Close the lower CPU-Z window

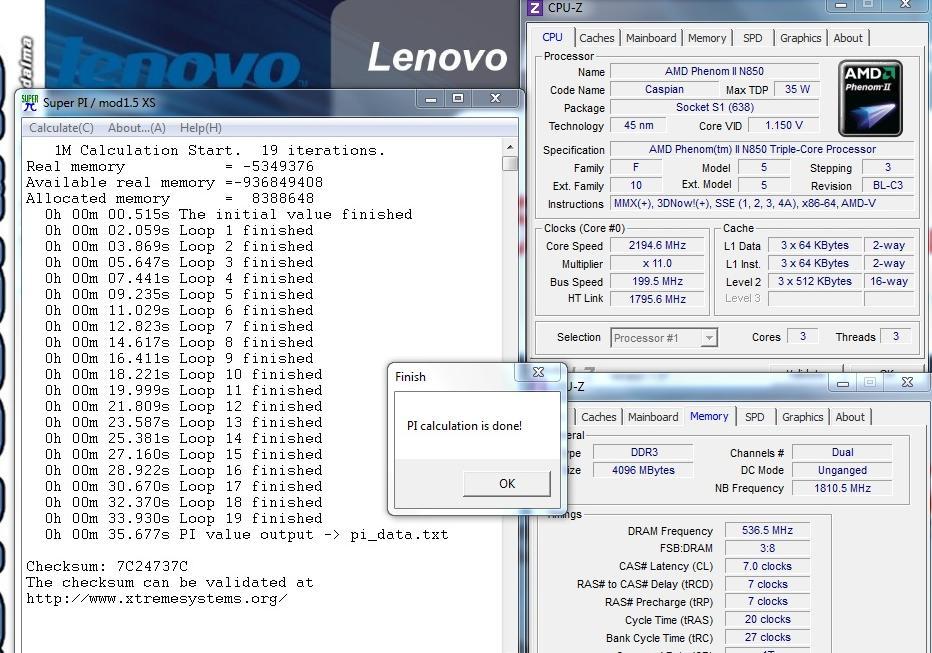(x=907, y=383)
